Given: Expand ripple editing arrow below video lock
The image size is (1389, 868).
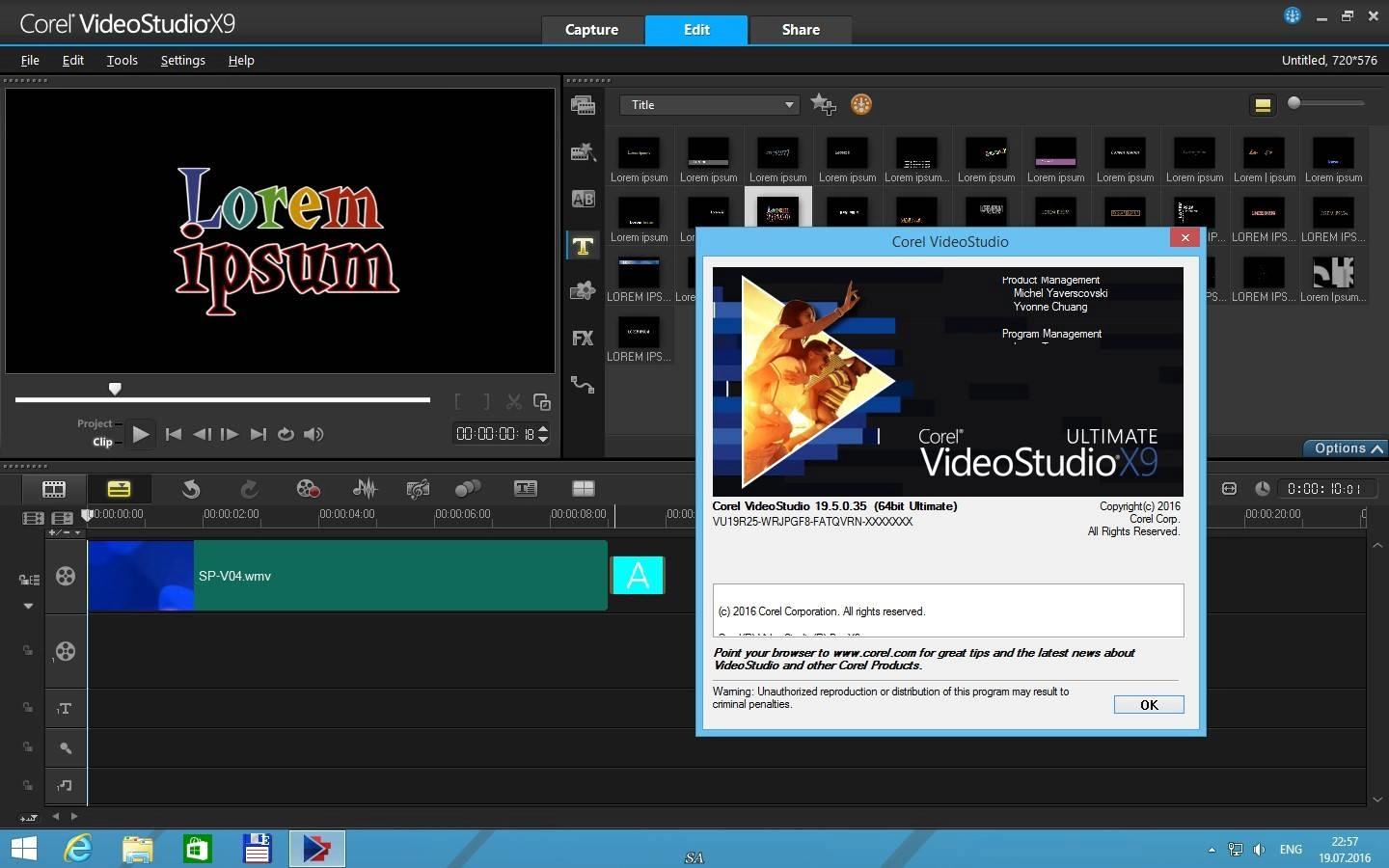Looking at the screenshot, I should [x=29, y=606].
